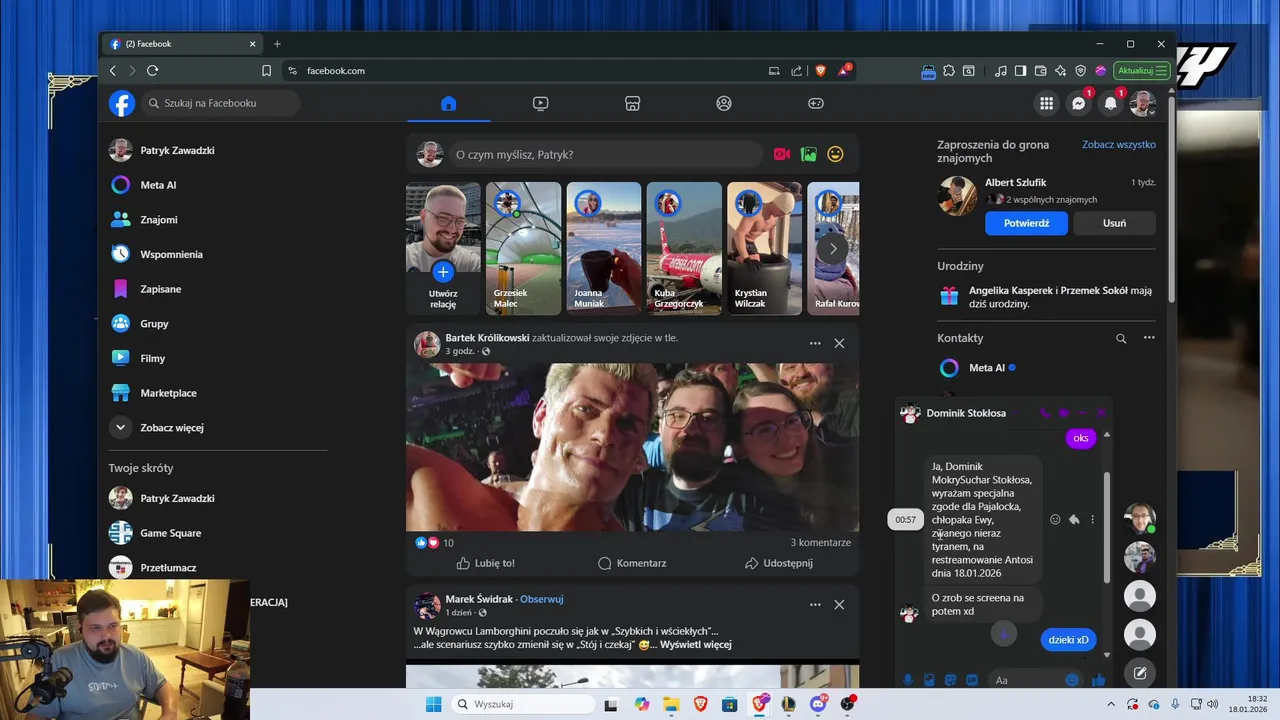Viewport: 1280px width, 720px height.
Task: Open the notifications bell
Action: coord(1110,103)
